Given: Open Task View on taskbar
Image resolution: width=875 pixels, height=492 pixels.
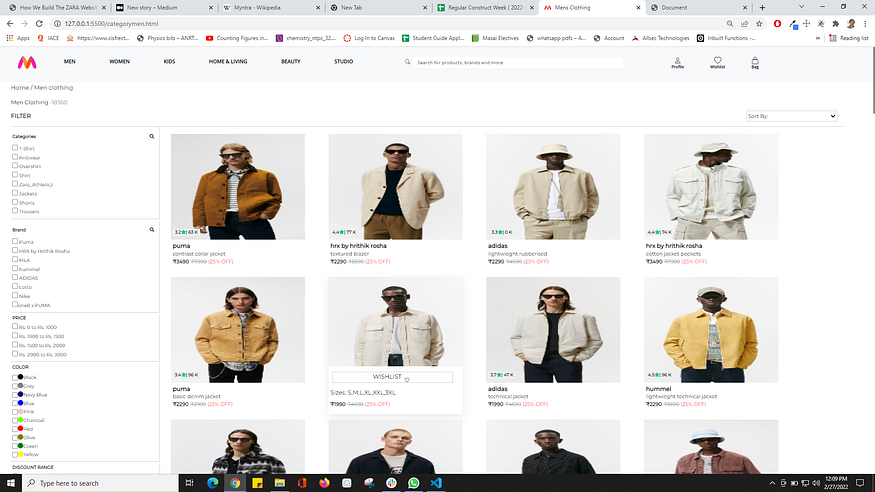Looking at the screenshot, I should [x=189, y=483].
